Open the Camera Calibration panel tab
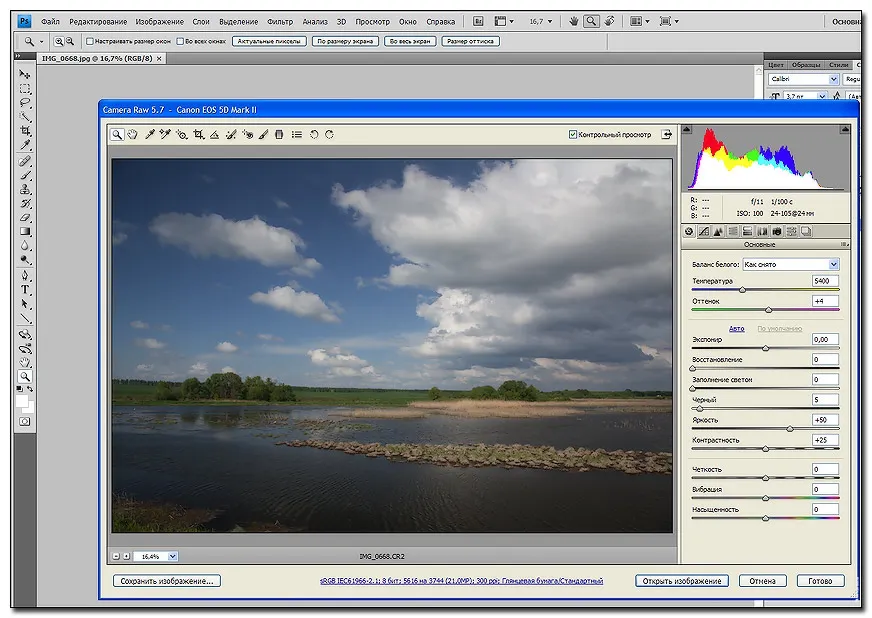872x618 pixels. pos(777,231)
